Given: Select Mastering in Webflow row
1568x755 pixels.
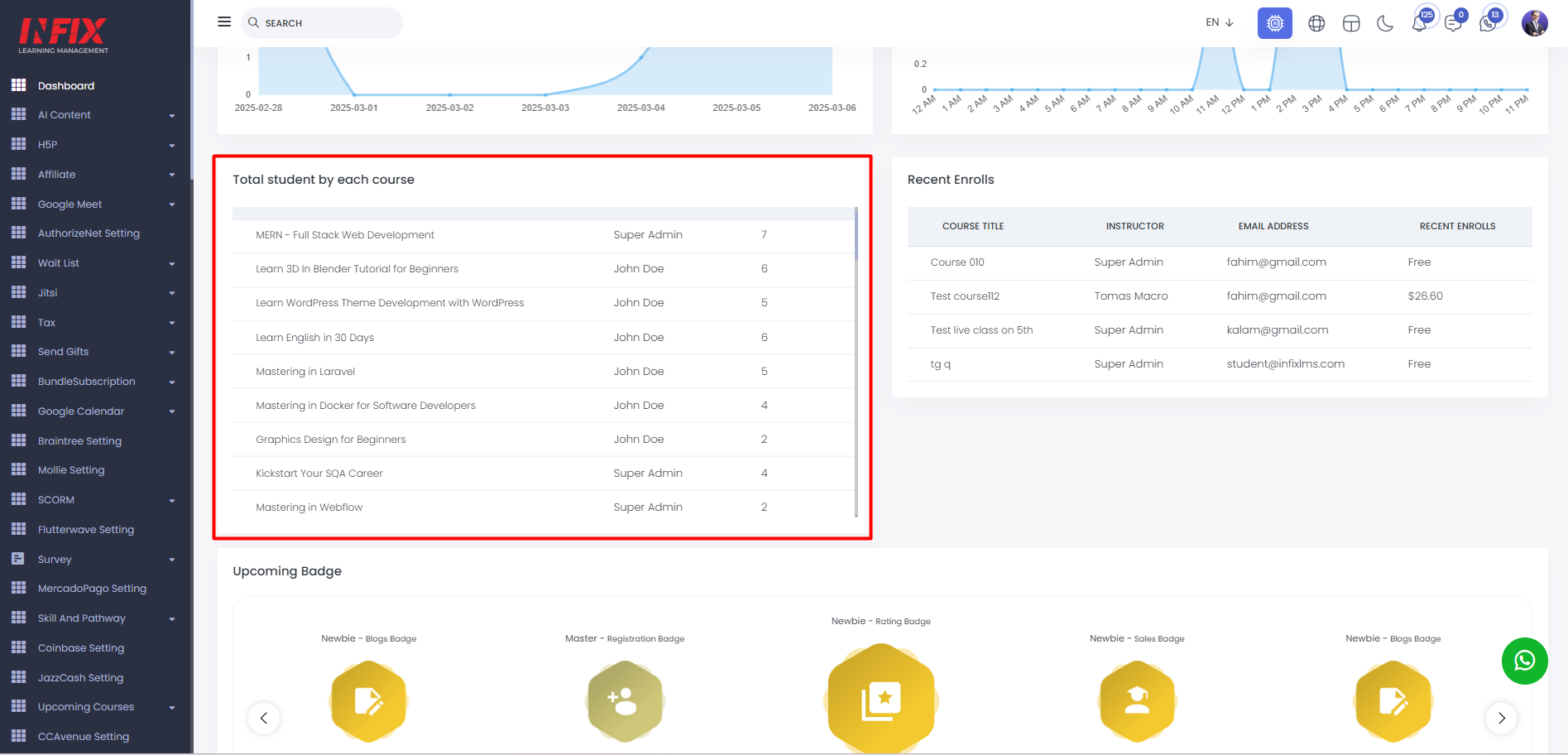Looking at the screenshot, I should [543, 507].
